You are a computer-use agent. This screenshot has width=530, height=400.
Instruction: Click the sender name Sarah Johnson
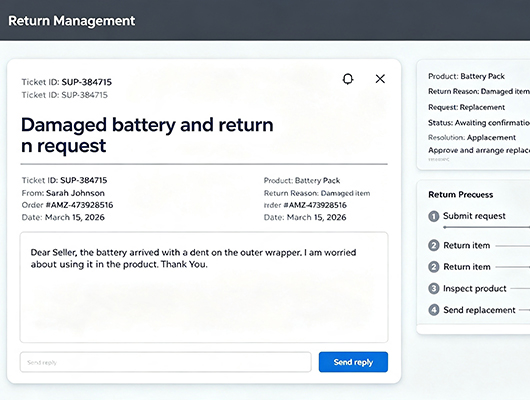pos(75,193)
